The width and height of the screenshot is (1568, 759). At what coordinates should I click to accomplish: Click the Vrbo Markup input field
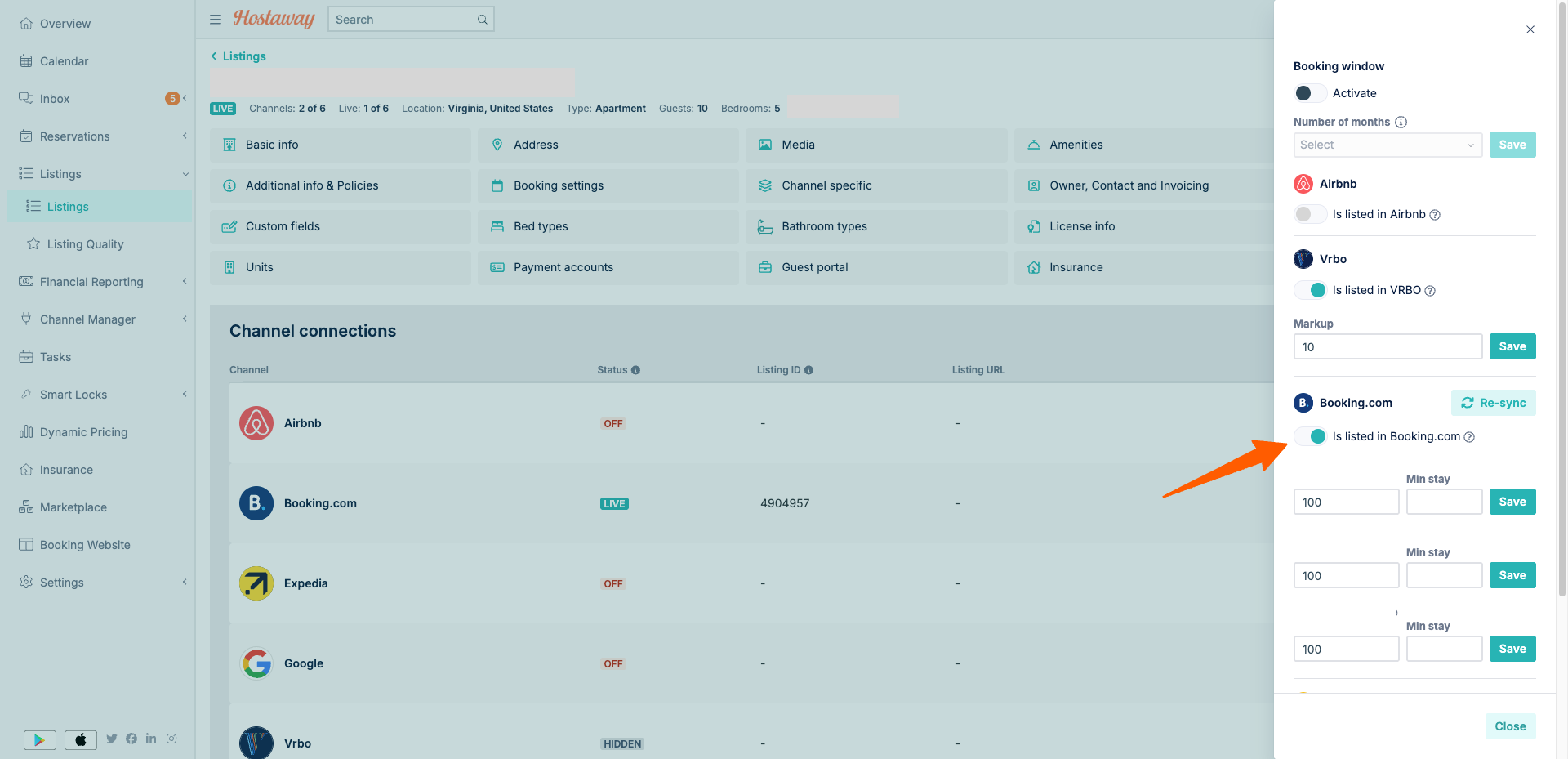coord(1388,346)
